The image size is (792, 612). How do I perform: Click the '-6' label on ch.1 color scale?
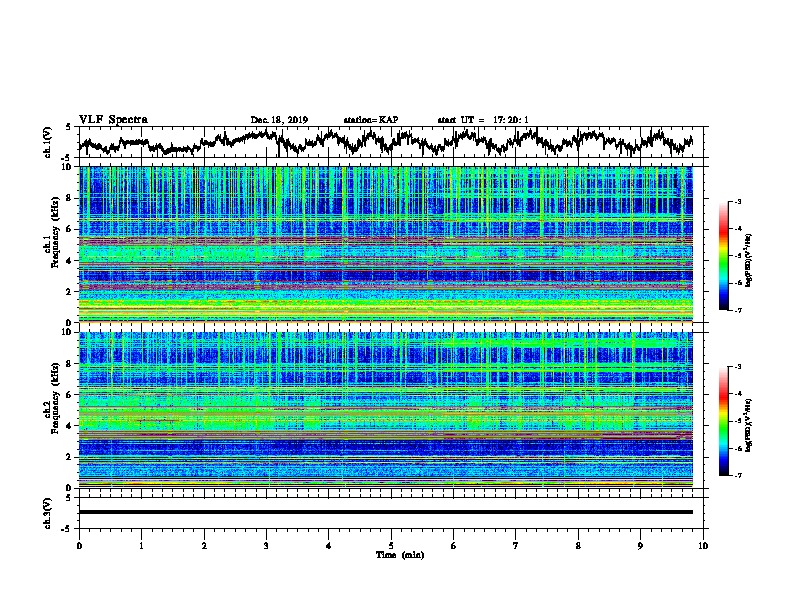[x=737, y=283]
